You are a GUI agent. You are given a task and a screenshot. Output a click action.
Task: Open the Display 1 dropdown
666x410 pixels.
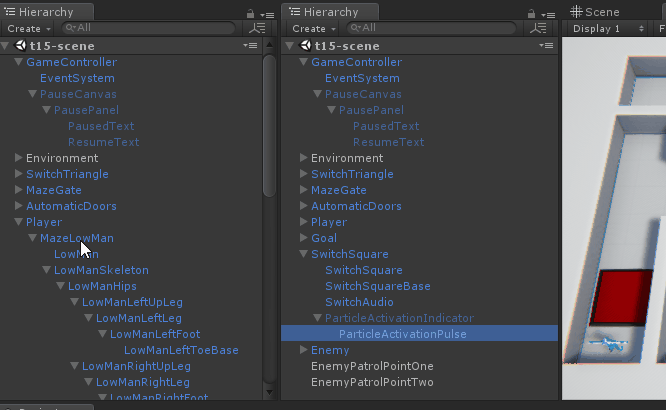[608, 28]
